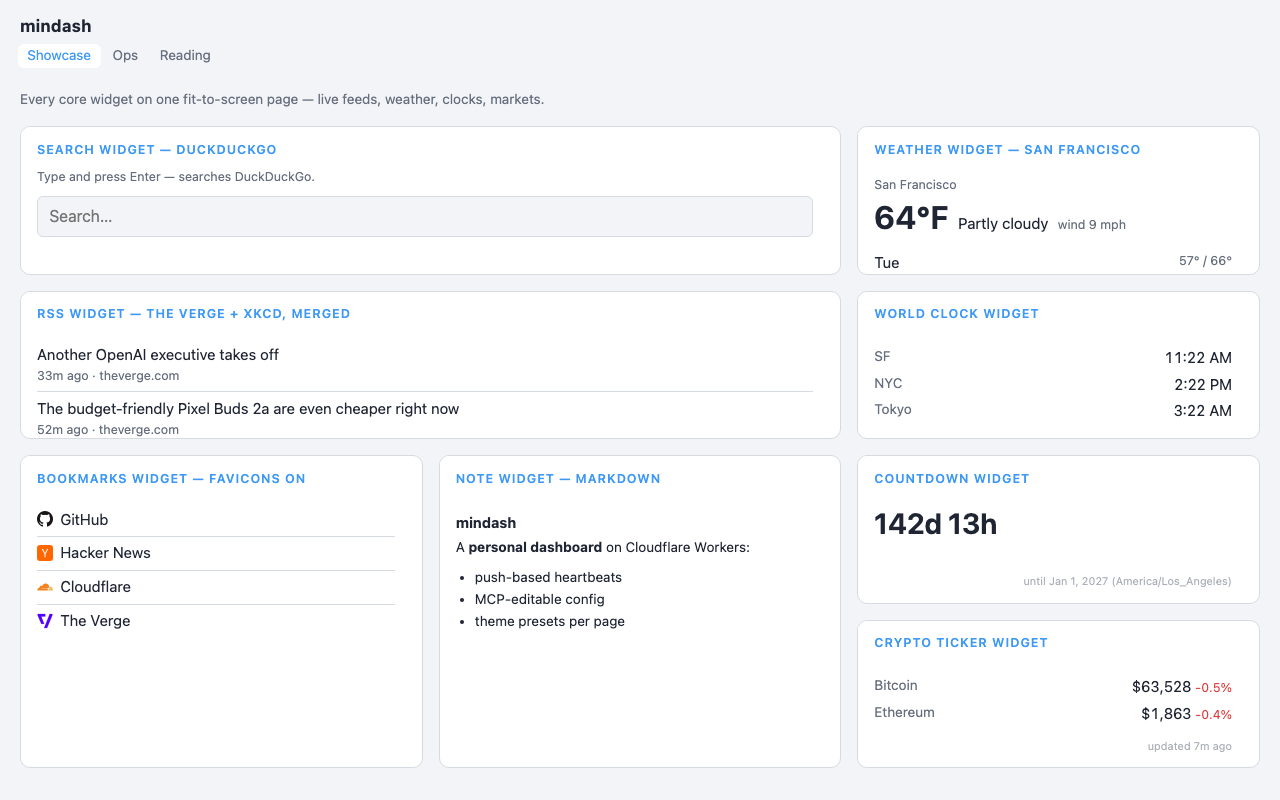Click the Cloudflare cloud favicon
Viewport: 1280px width, 800px height.
coord(45,587)
